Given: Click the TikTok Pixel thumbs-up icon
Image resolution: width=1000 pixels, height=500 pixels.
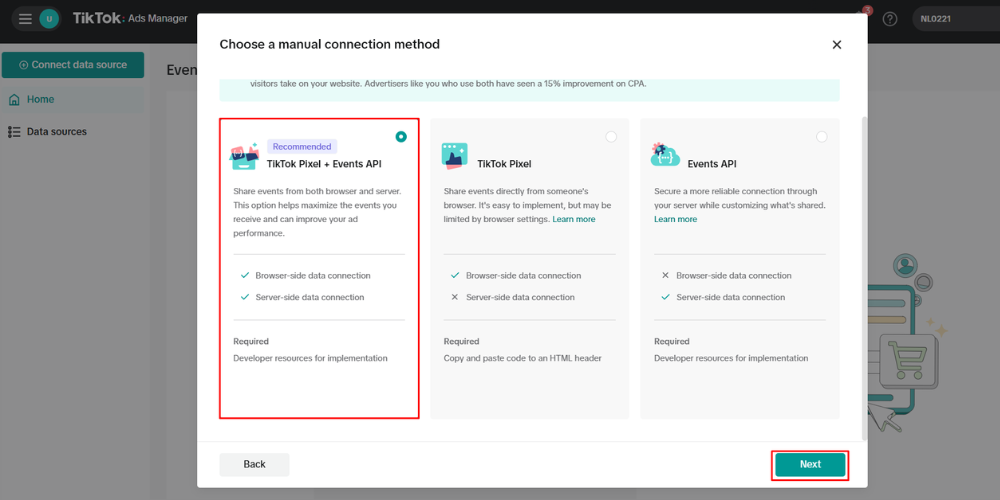Looking at the screenshot, I should [x=454, y=156].
